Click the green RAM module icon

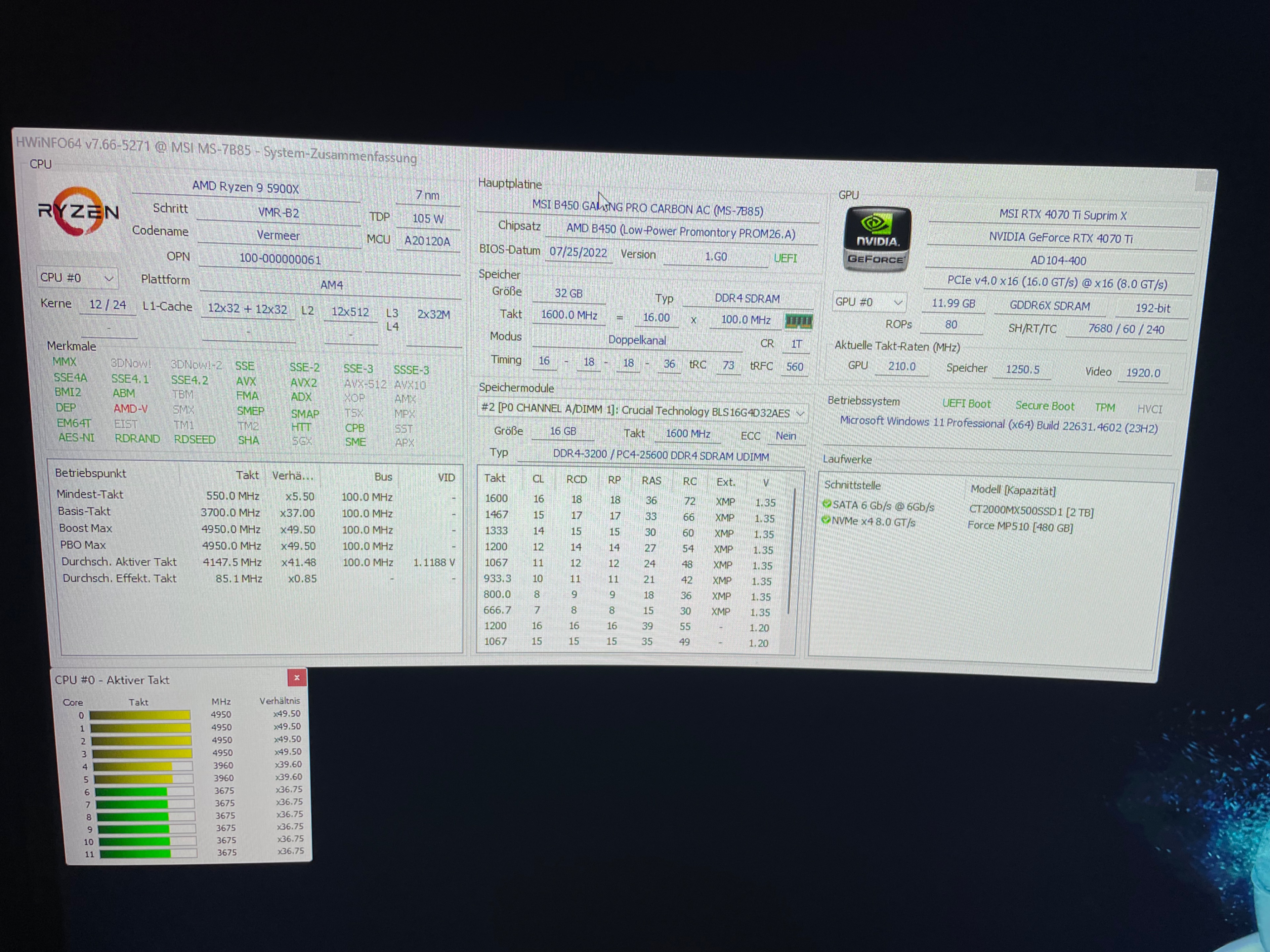(798, 321)
